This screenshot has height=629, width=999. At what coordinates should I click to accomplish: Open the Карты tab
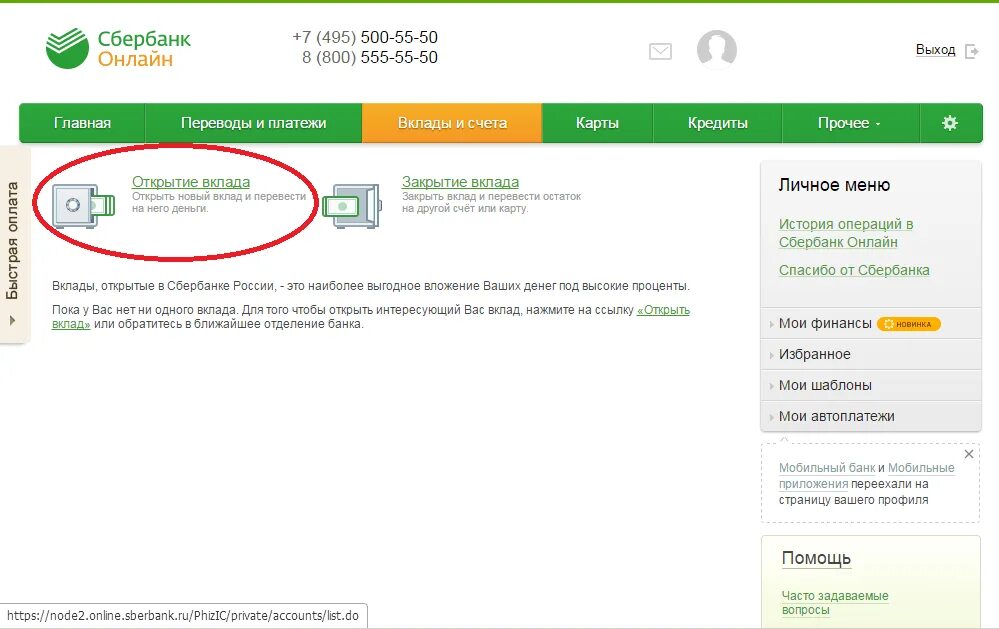(597, 123)
